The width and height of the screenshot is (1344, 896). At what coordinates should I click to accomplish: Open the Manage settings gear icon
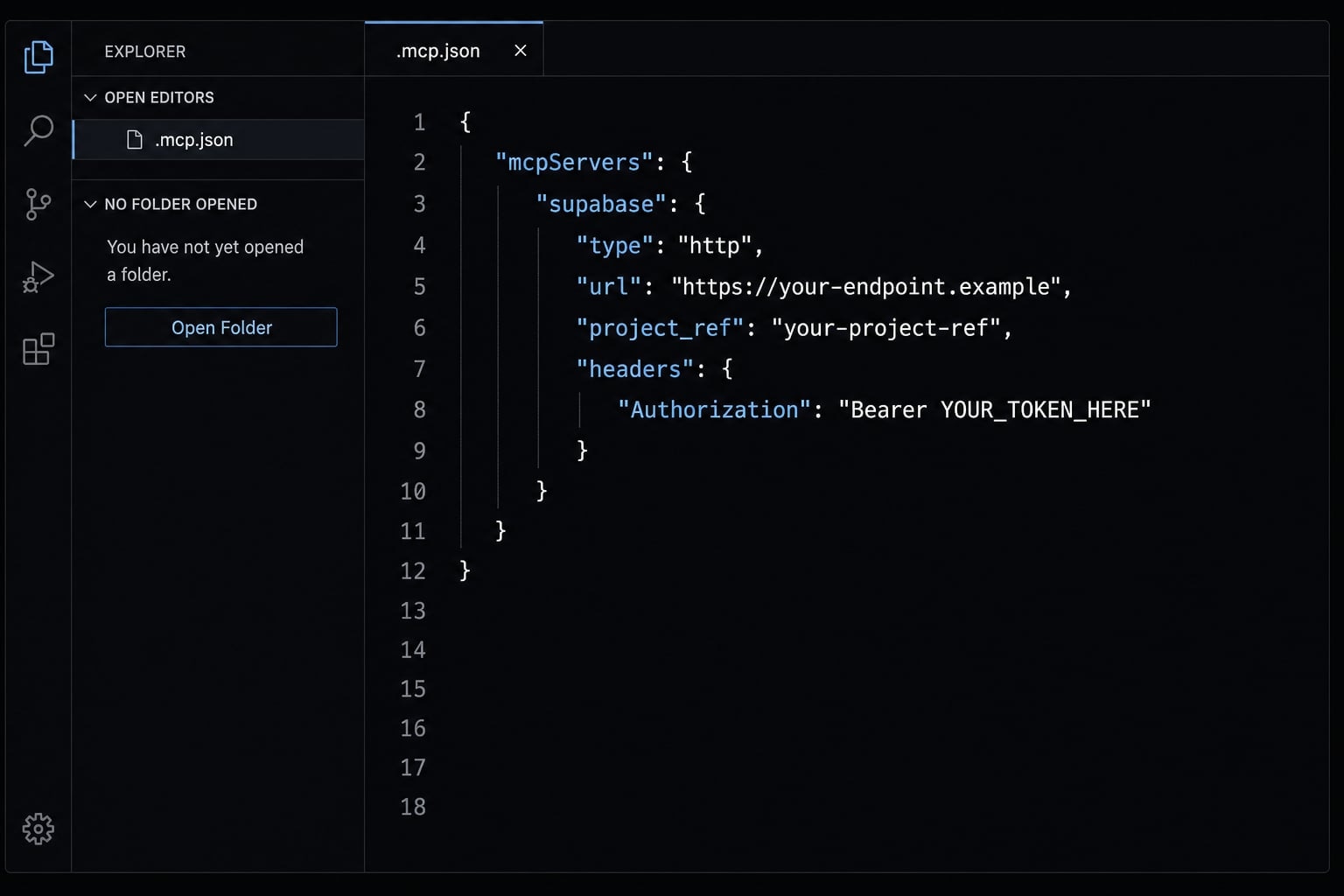coord(38,829)
